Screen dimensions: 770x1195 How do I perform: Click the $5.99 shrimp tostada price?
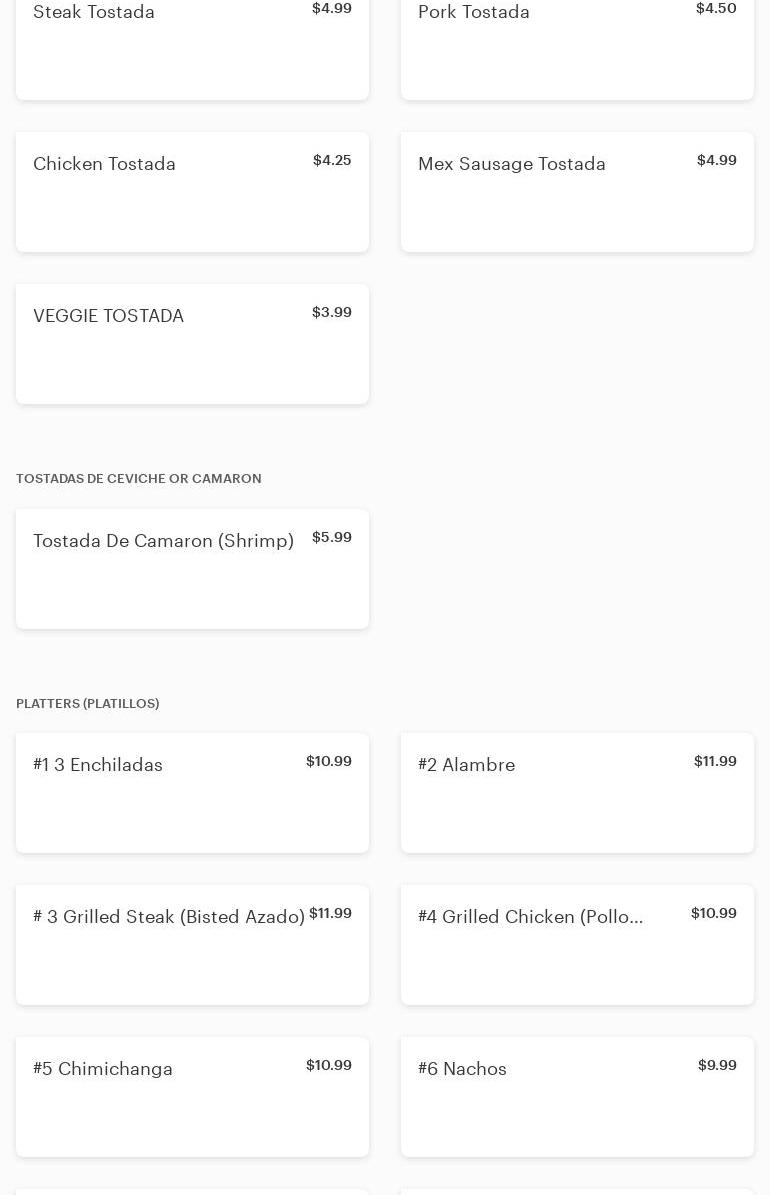coord(332,538)
